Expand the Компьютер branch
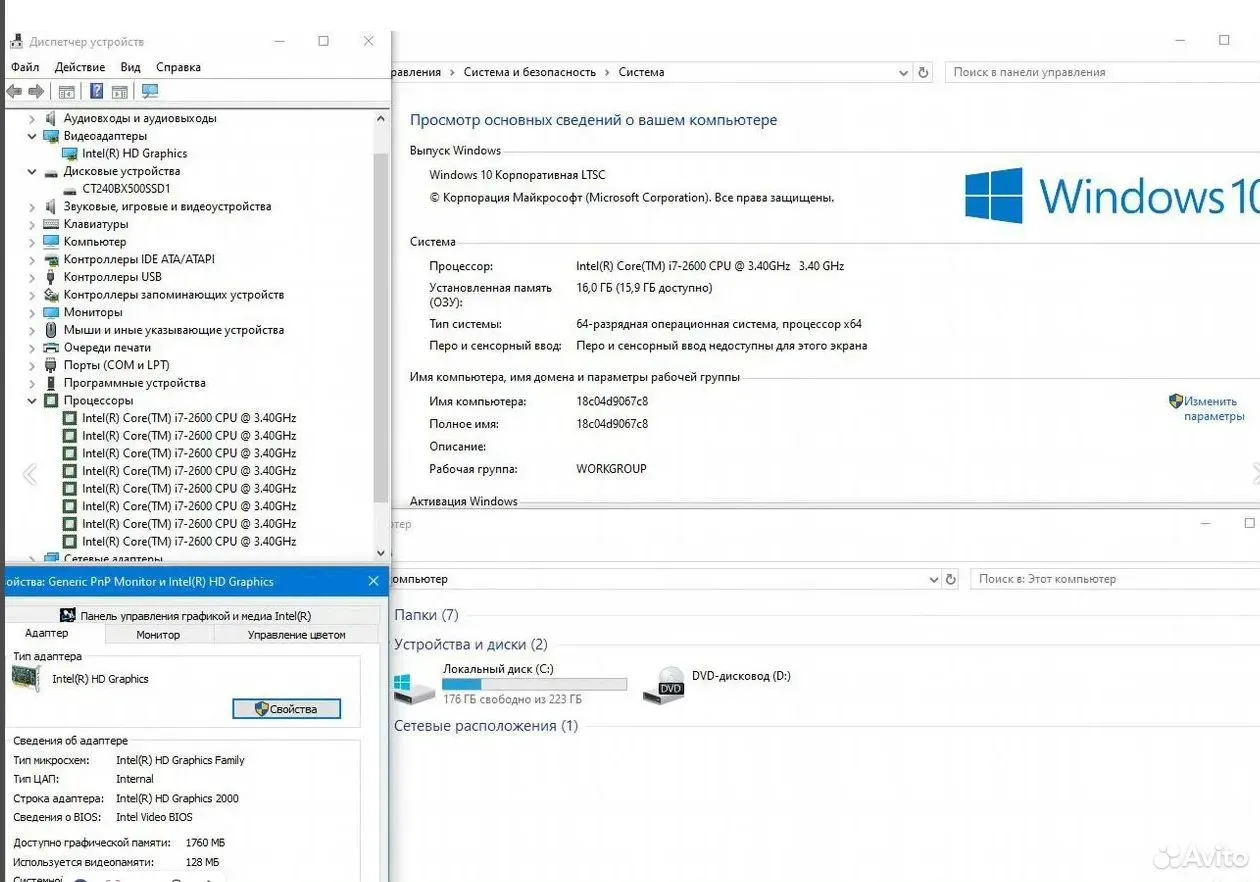This screenshot has height=882, width=1260. (32, 242)
